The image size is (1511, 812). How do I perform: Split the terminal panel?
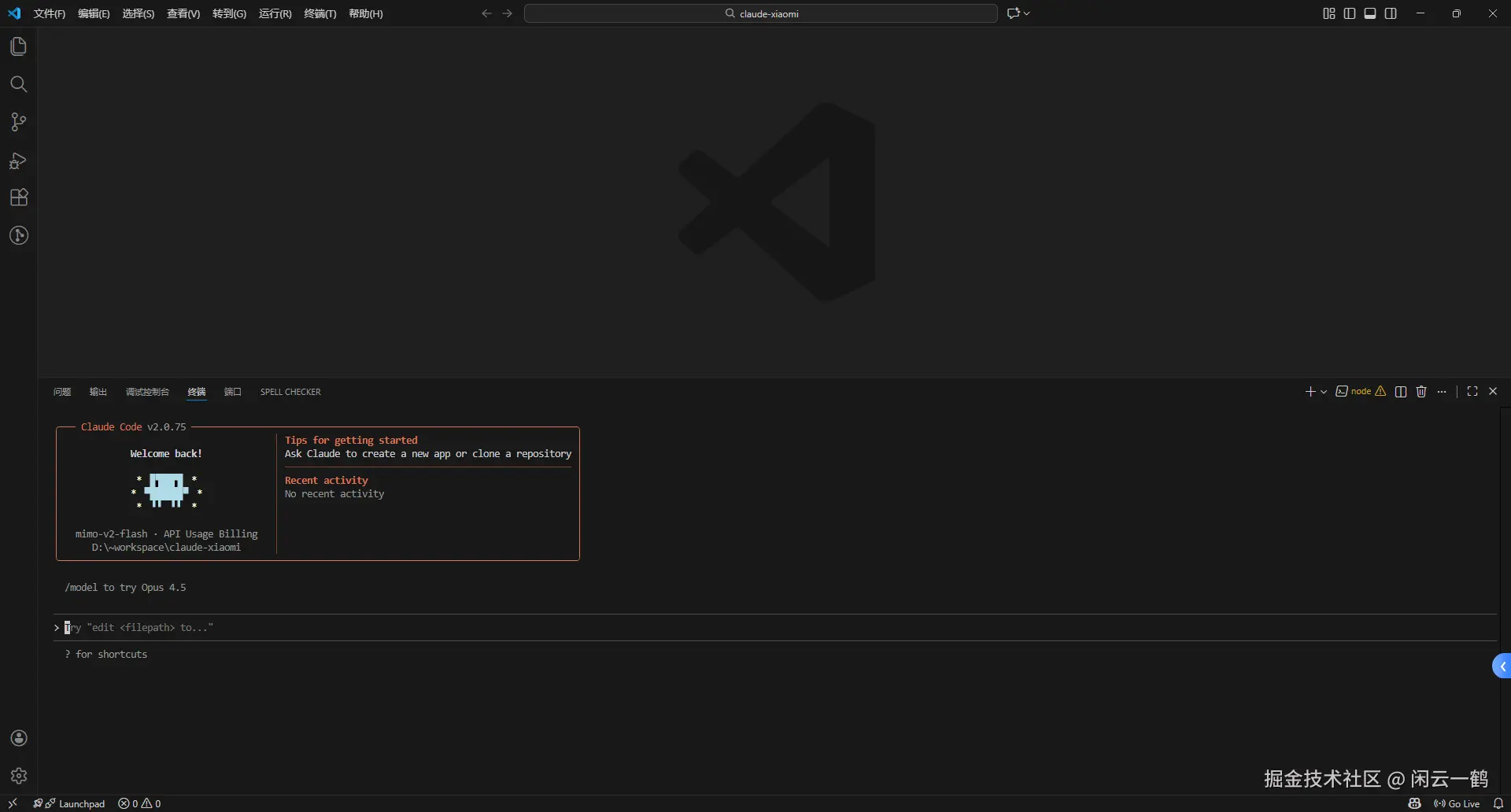(1401, 392)
